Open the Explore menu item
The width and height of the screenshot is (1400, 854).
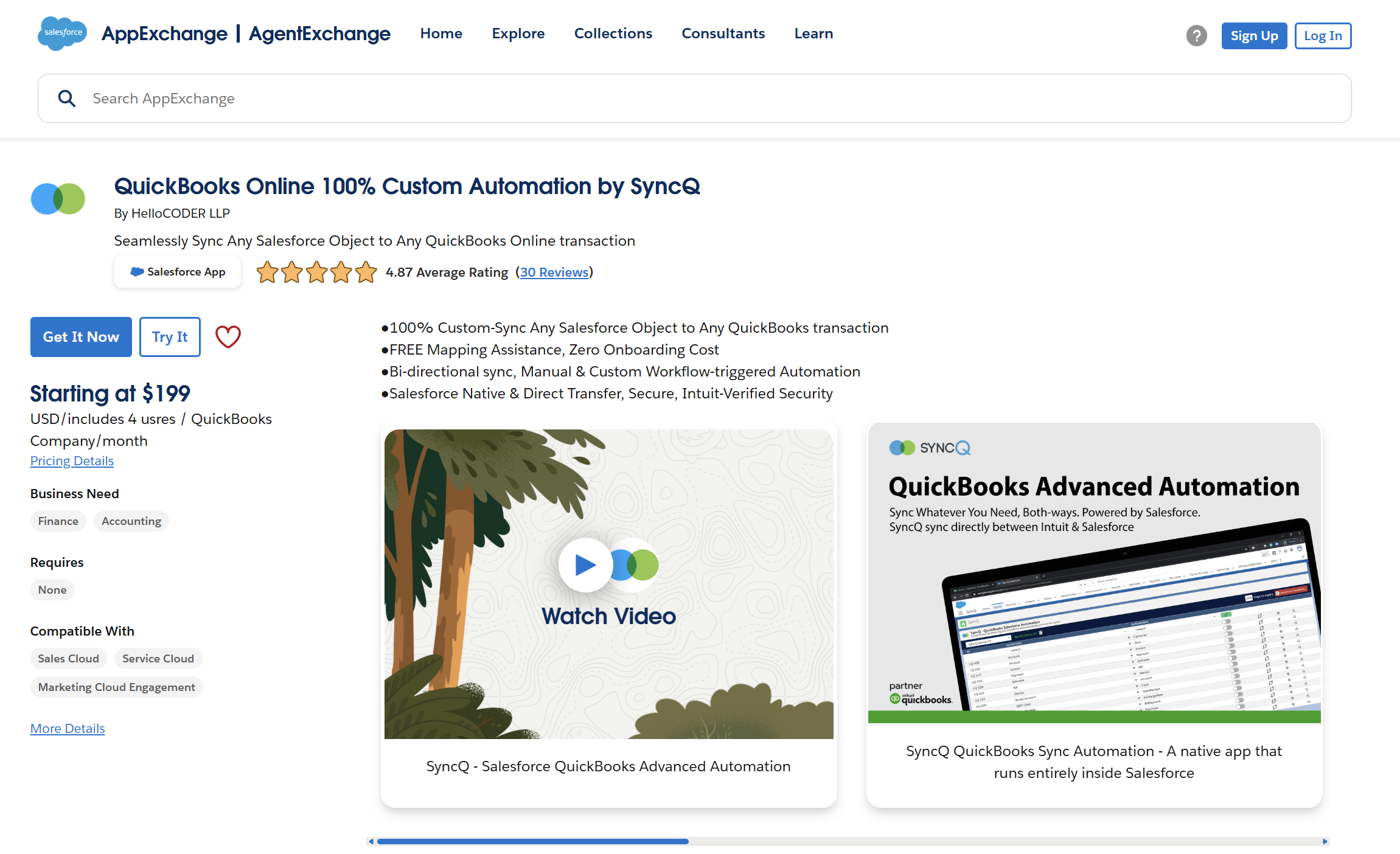(x=518, y=33)
